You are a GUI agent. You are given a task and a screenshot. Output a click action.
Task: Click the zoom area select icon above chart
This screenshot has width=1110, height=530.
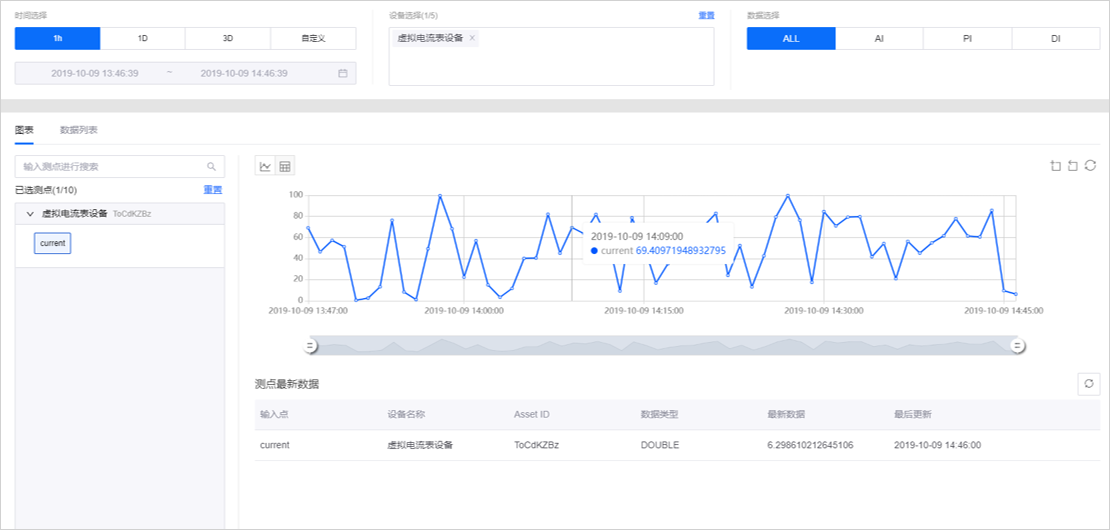point(1055,166)
